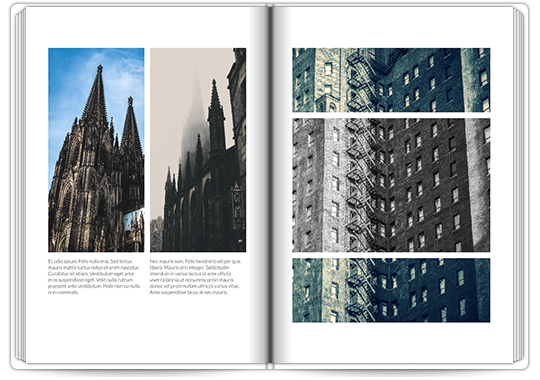The height and width of the screenshot is (380, 540).
Task: Select the large black-and-white building photo
Action: click(391, 185)
